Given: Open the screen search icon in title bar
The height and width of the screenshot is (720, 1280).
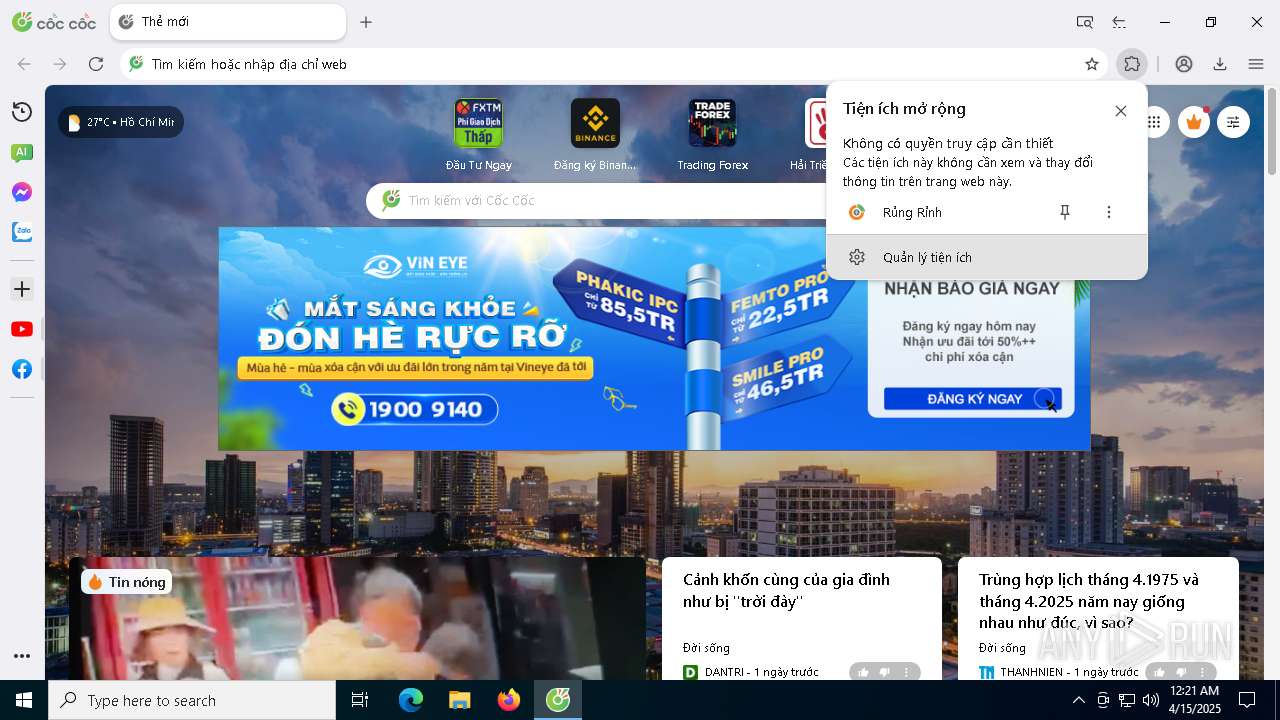Looking at the screenshot, I should (x=1084, y=22).
